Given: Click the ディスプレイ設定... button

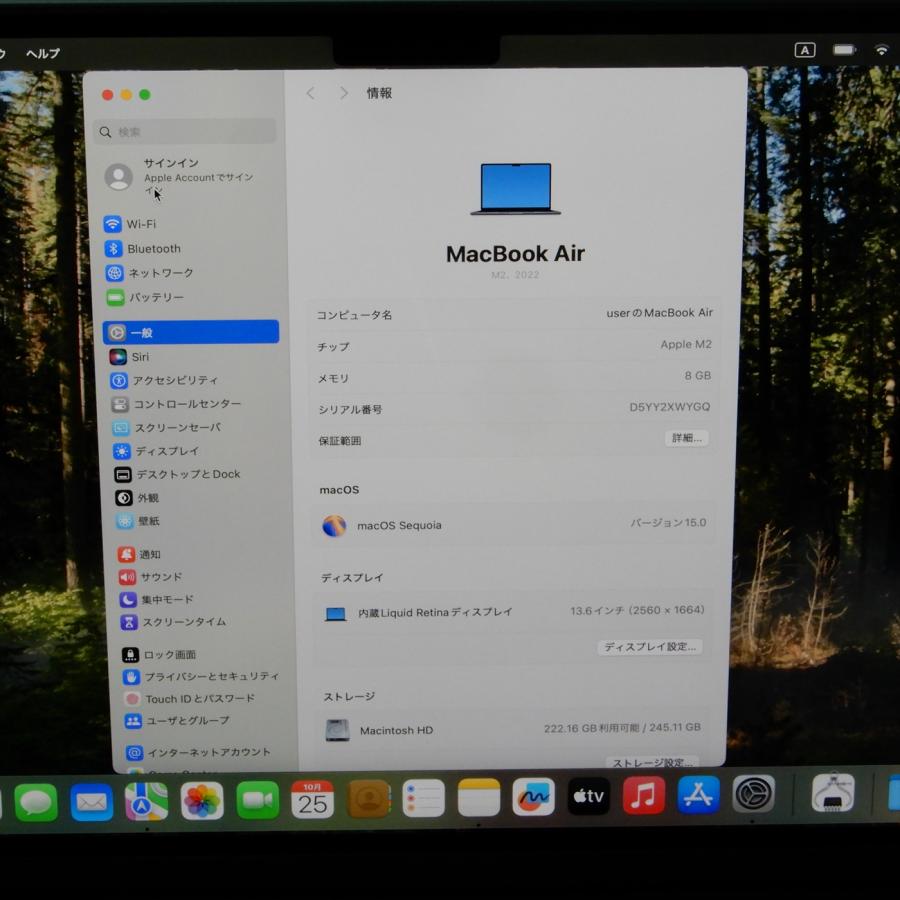Looking at the screenshot, I should (x=650, y=647).
